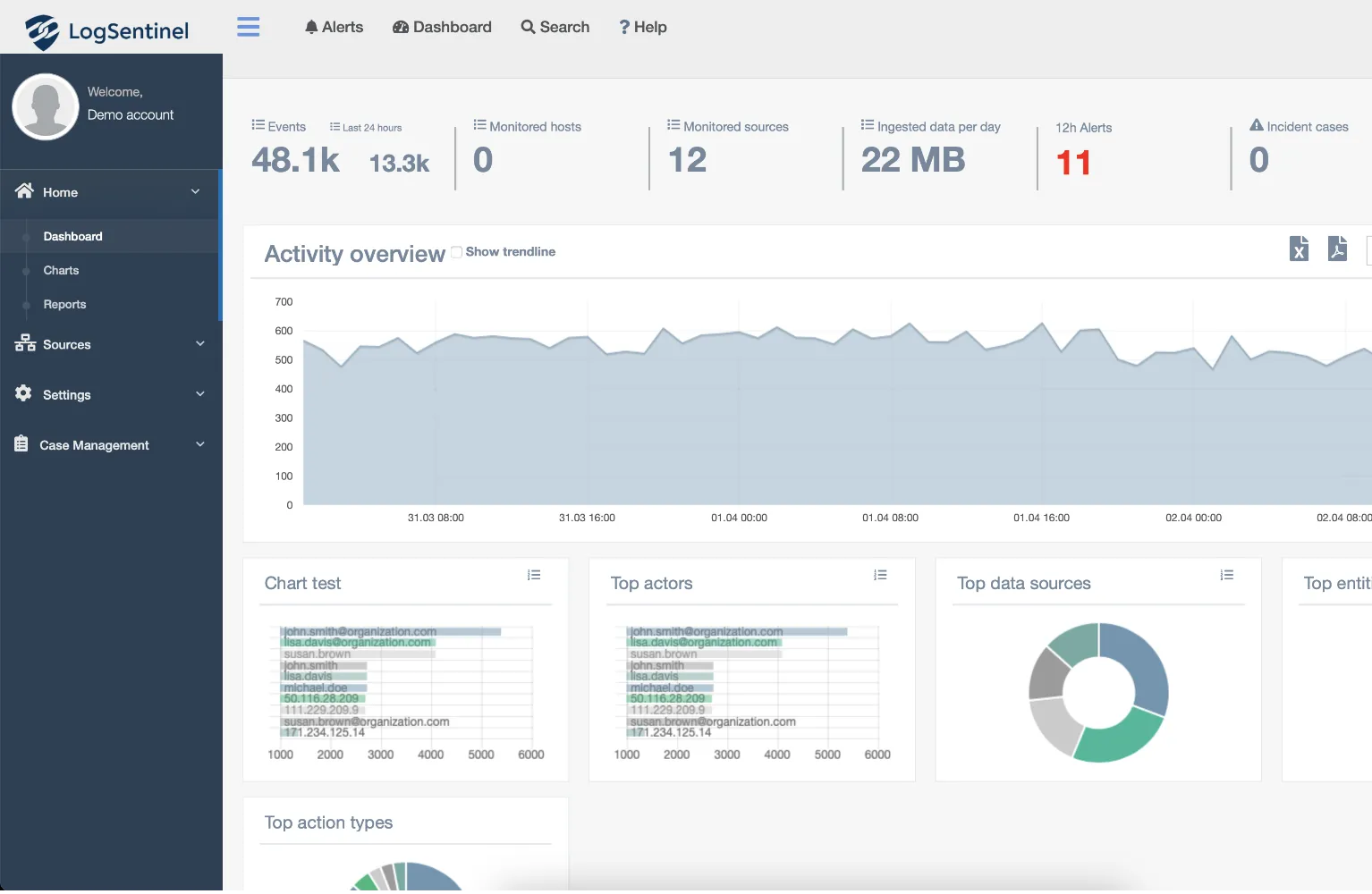Open the Help menu item
The height and width of the screenshot is (894, 1372).
[x=643, y=27]
